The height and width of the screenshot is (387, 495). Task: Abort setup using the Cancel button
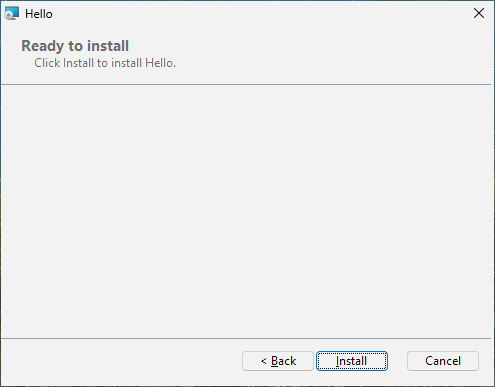point(443,361)
